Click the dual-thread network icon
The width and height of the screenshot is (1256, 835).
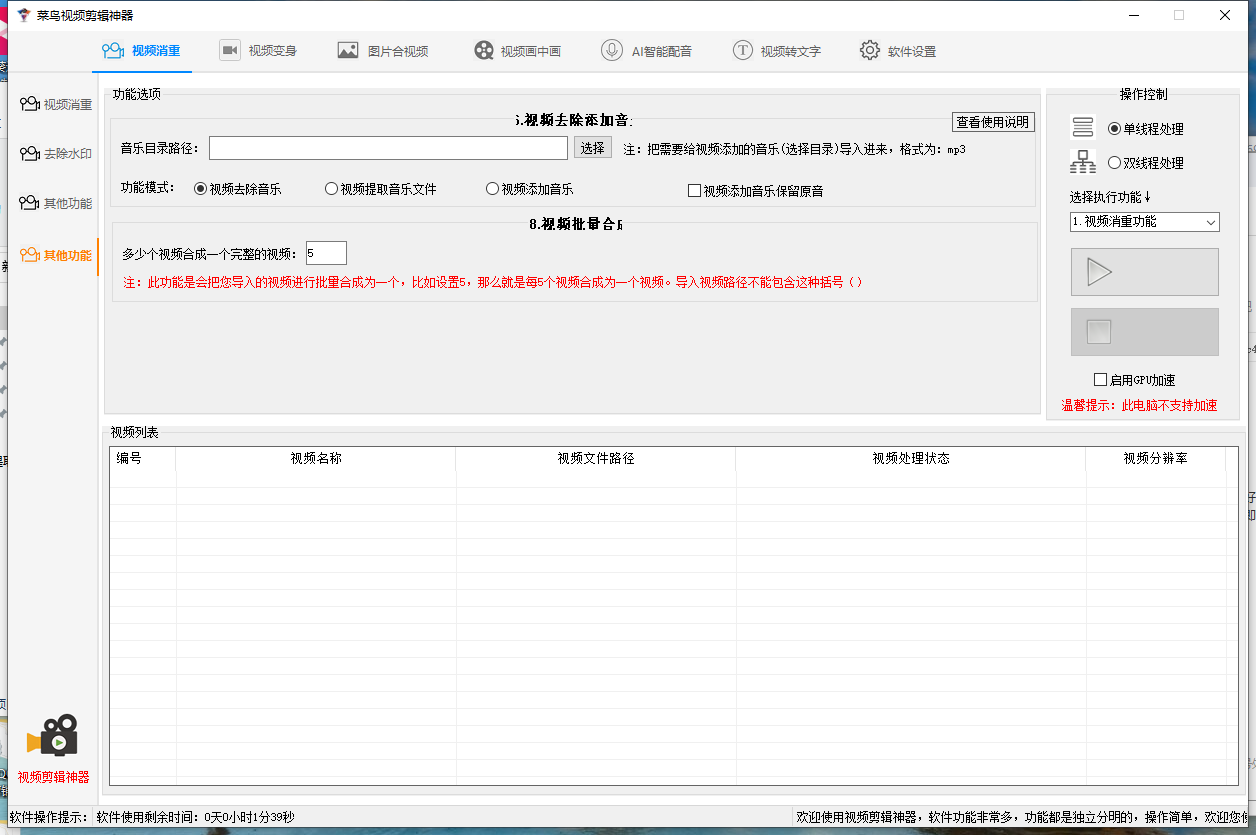pos(1083,161)
